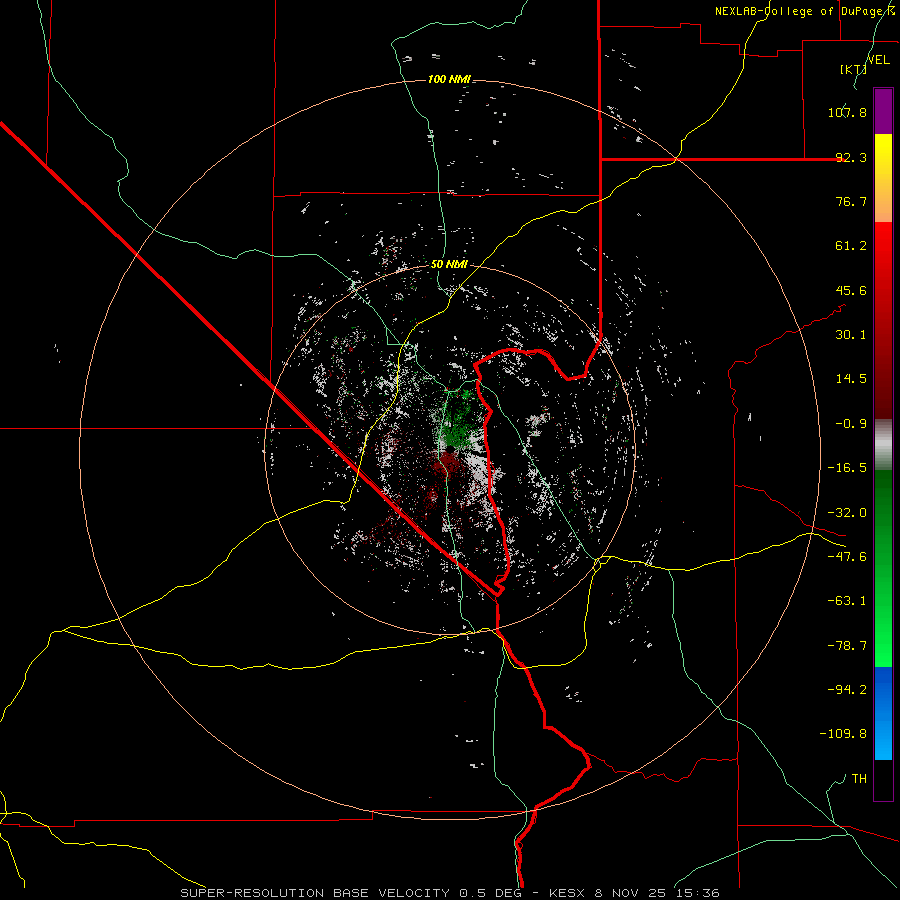
Task: Click the 50 NMI range ring label
Action: point(449,265)
